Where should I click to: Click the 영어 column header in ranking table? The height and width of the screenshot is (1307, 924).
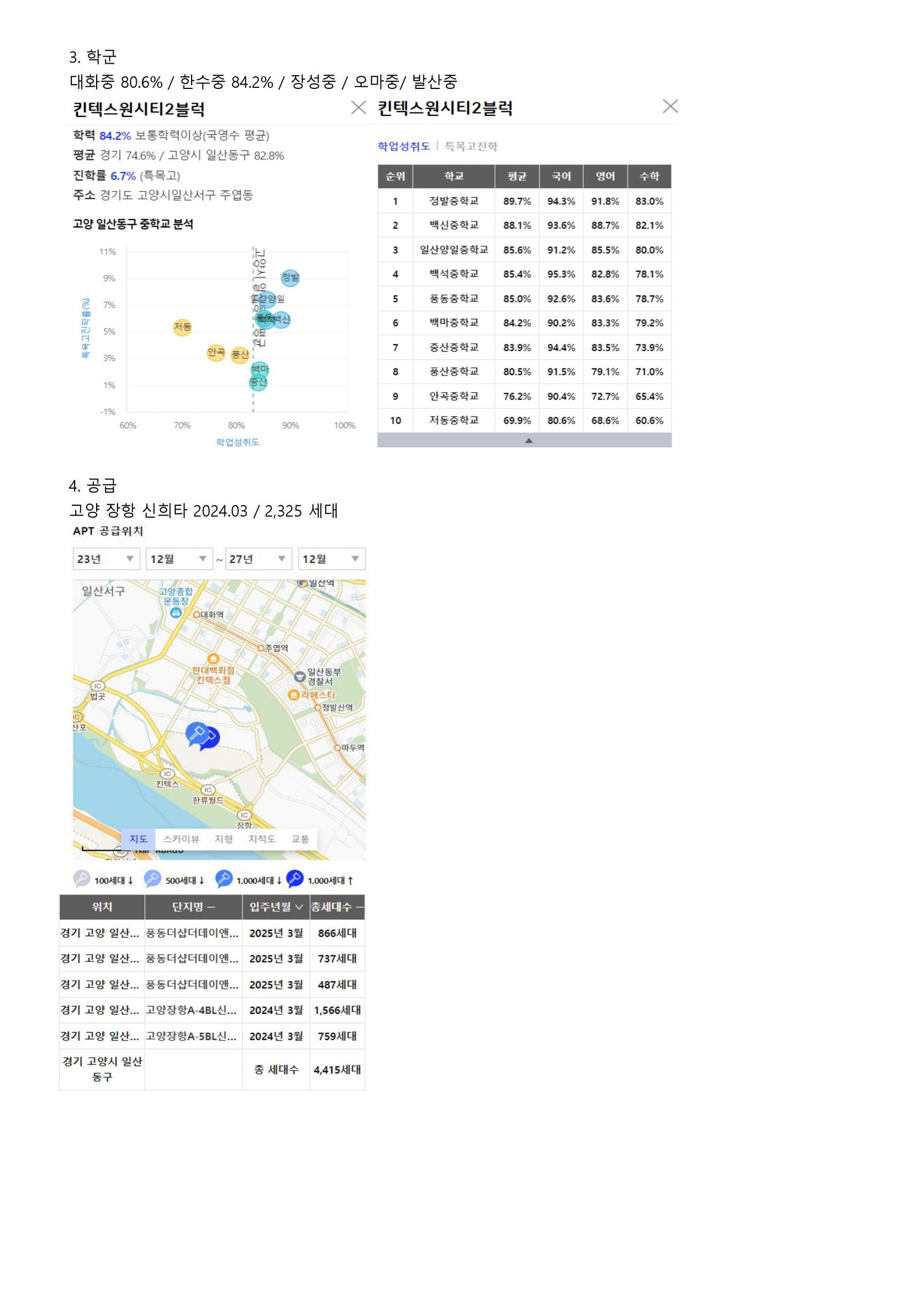pyautogui.click(x=606, y=176)
